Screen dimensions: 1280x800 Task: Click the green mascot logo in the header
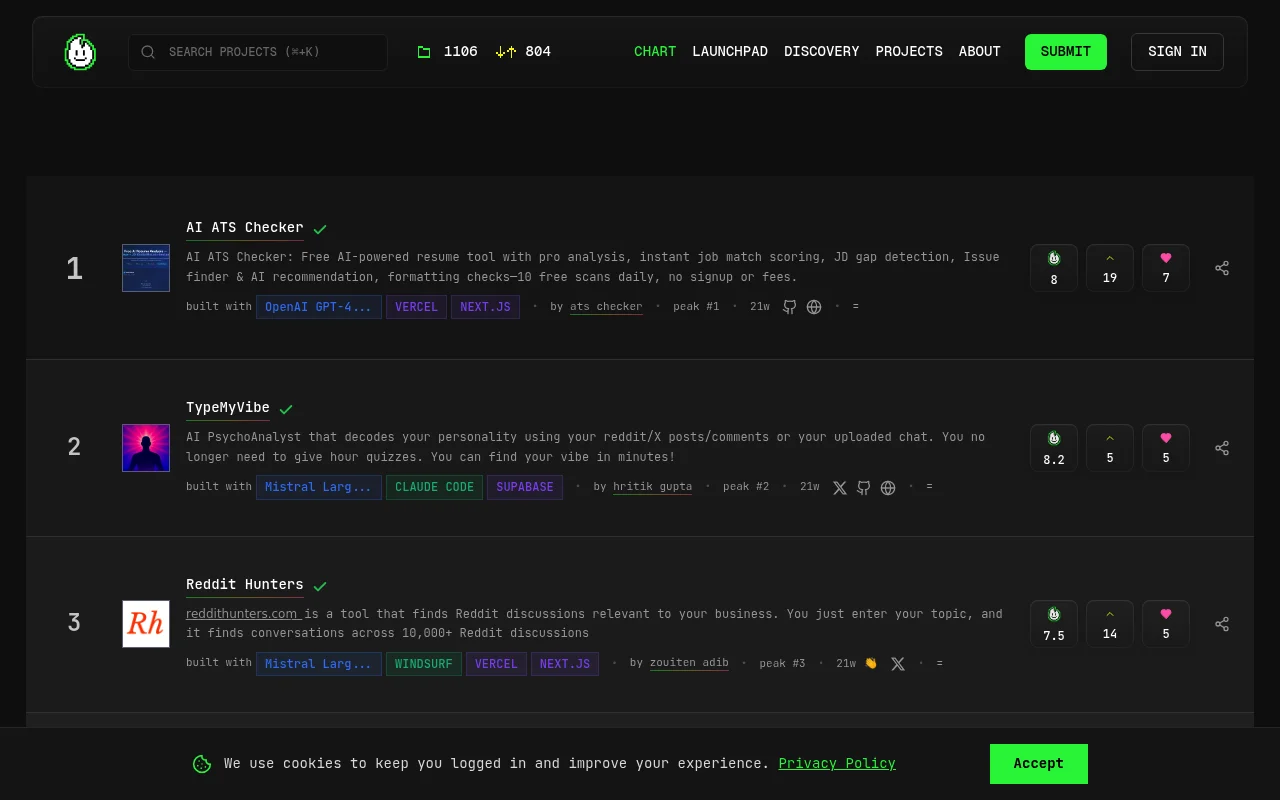pyautogui.click(x=80, y=52)
